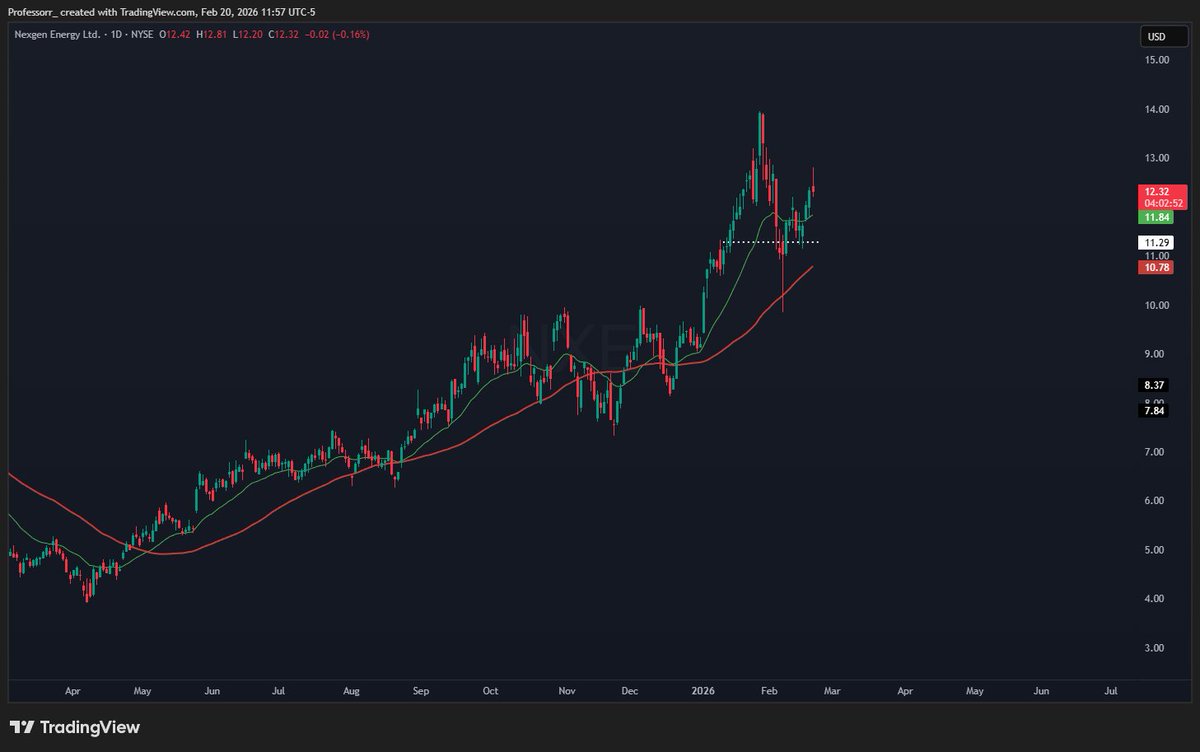Image resolution: width=1200 pixels, height=752 pixels.
Task: Click the 9.00 price axis value
Action: (1156, 354)
